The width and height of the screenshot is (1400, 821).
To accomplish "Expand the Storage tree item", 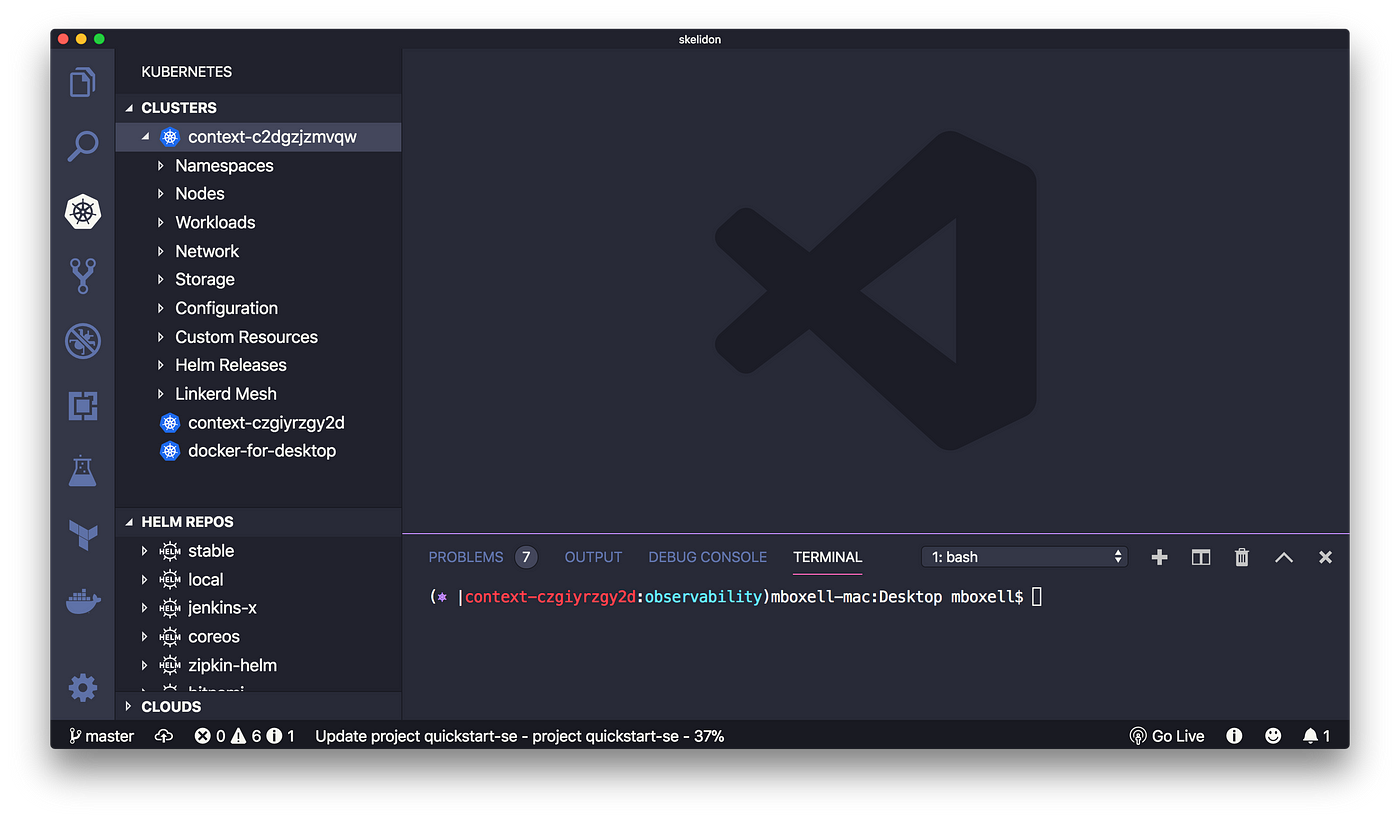I will 161,280.
